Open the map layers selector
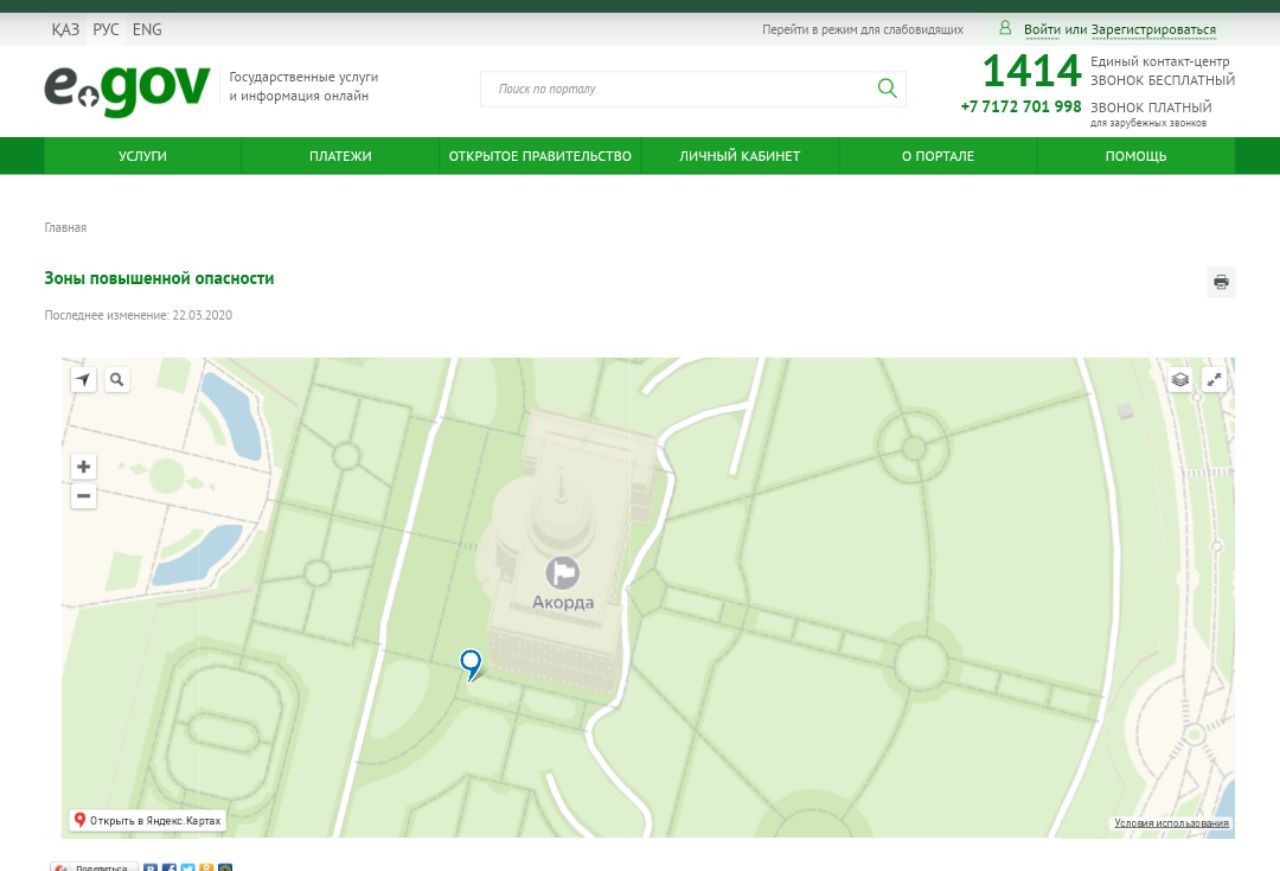The width and height of the screenshot is (1280, 871). point(1181,379)
